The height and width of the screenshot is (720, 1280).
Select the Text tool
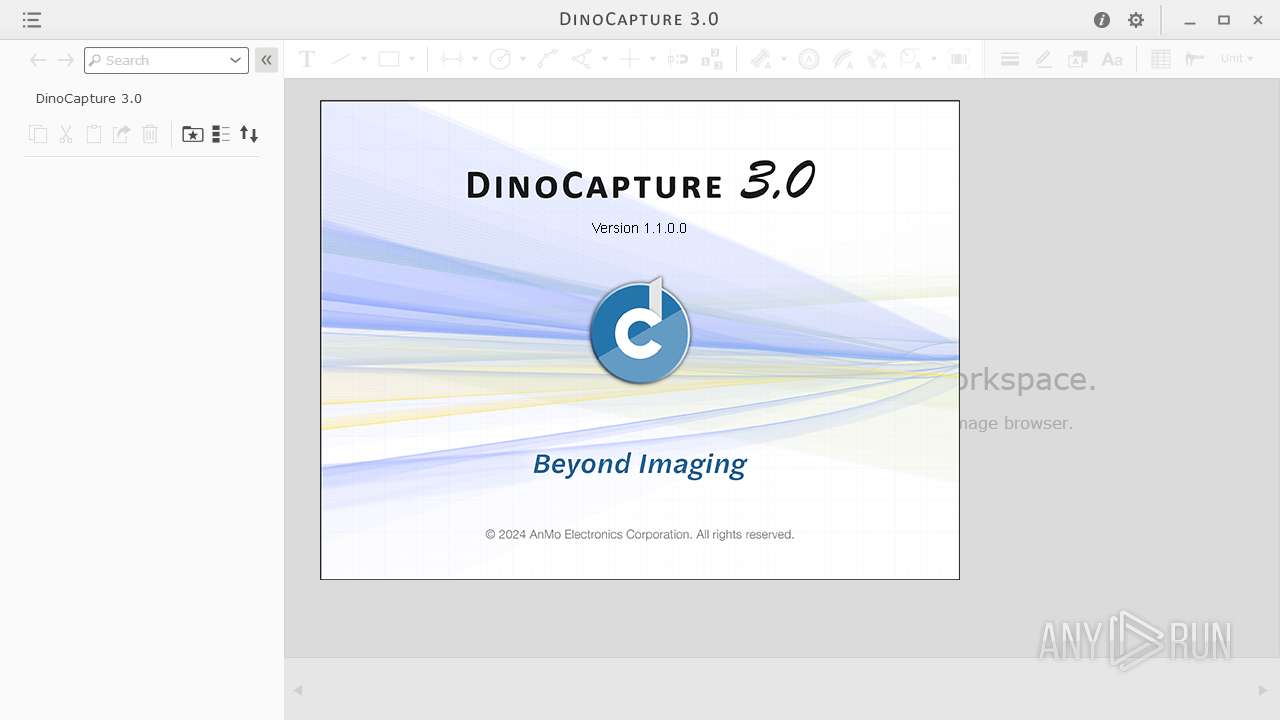307,59
